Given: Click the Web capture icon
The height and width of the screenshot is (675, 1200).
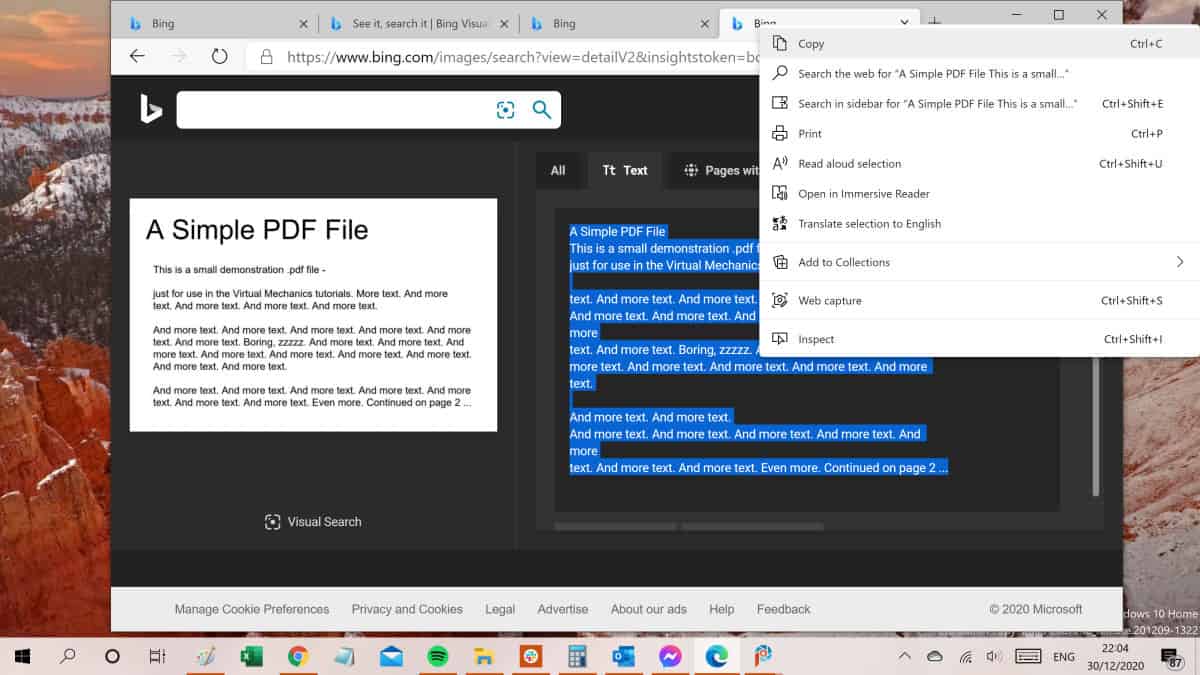Looking at the screenshot, I should [780, 300].
